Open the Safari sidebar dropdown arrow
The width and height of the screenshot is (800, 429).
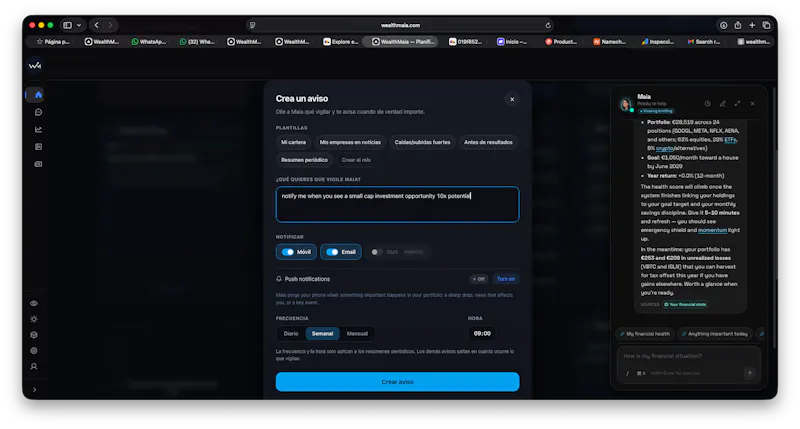pos(79,25)
